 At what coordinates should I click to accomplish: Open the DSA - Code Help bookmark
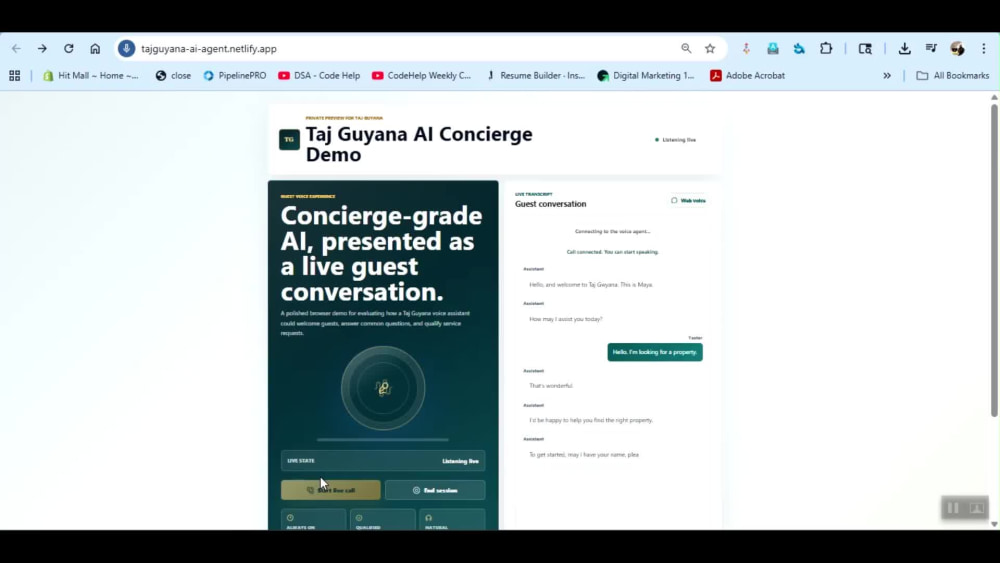319,75
